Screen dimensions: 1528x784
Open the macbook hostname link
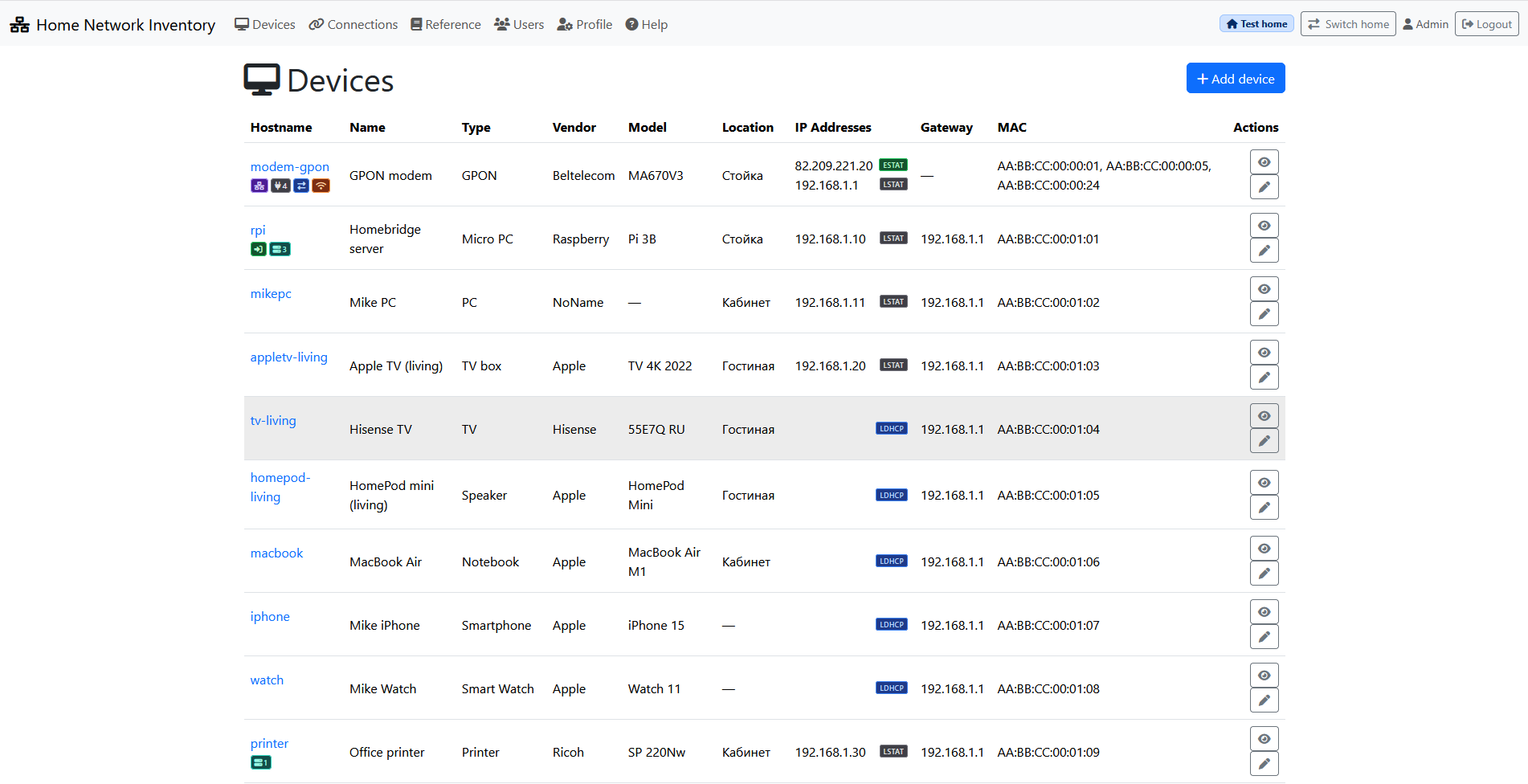(277, 553)
